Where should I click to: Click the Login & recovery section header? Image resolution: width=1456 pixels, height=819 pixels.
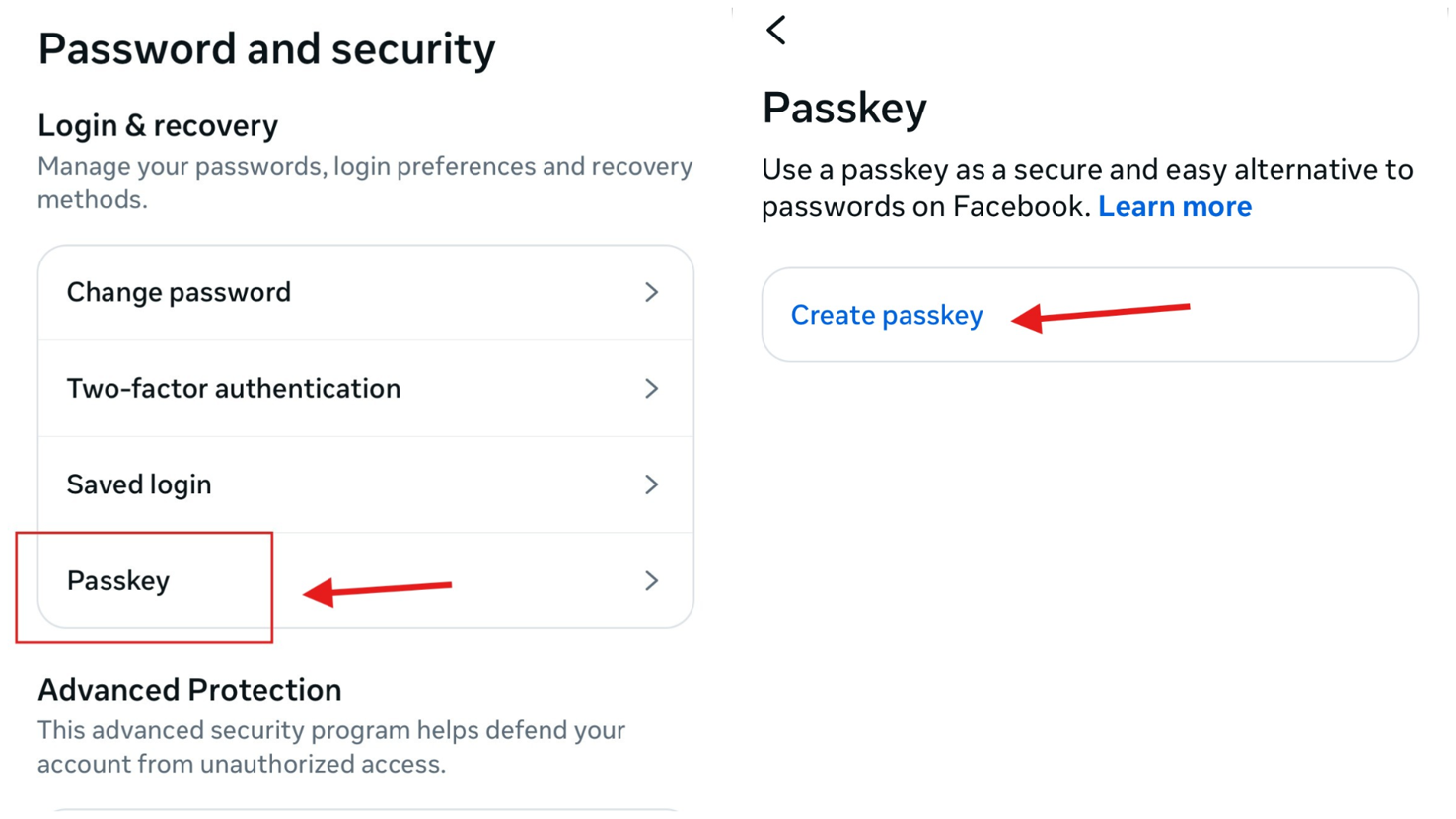tap(158, 125)
